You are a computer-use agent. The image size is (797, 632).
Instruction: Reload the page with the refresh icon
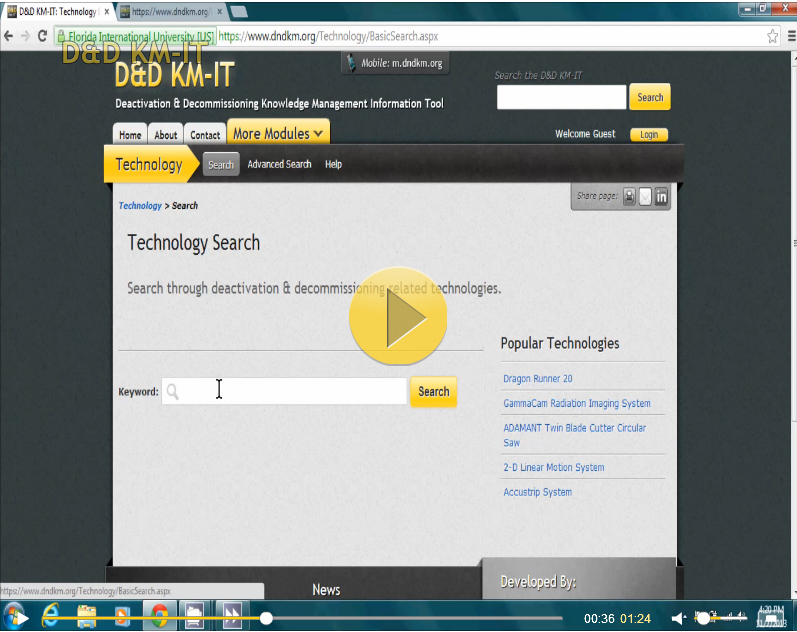pos(43,36)
